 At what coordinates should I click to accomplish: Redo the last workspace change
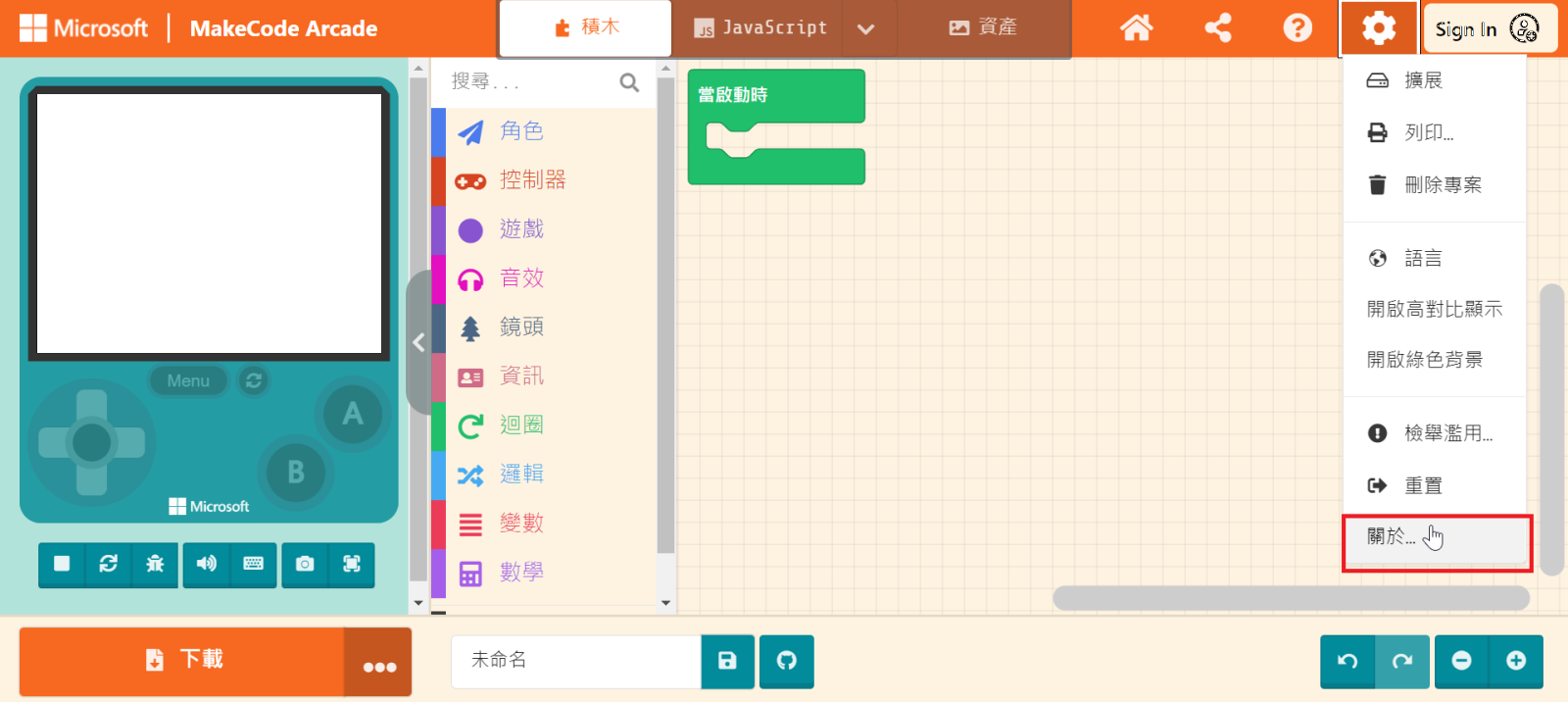point(1402,661)
